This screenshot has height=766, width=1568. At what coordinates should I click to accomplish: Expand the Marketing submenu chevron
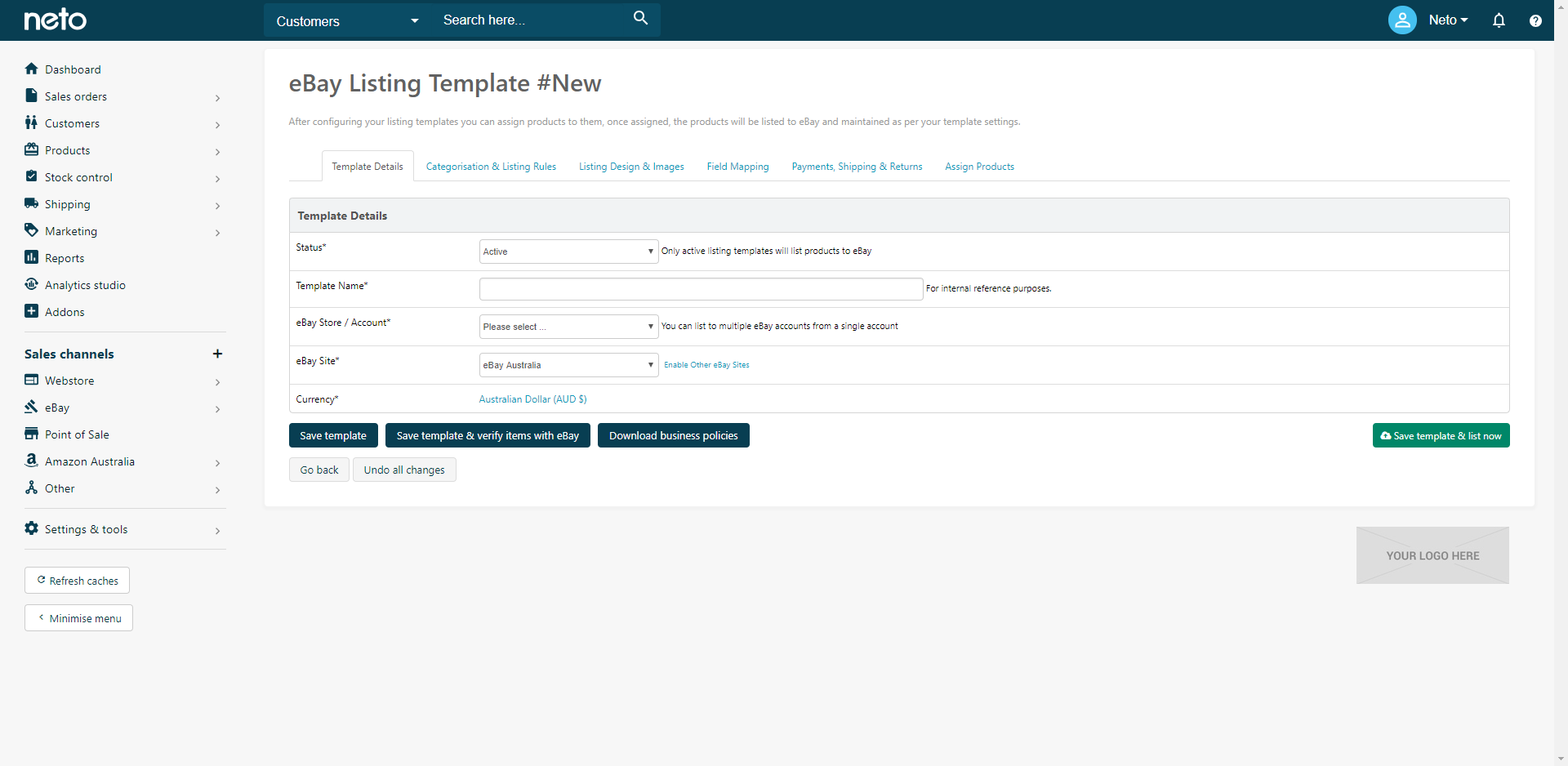217,233
